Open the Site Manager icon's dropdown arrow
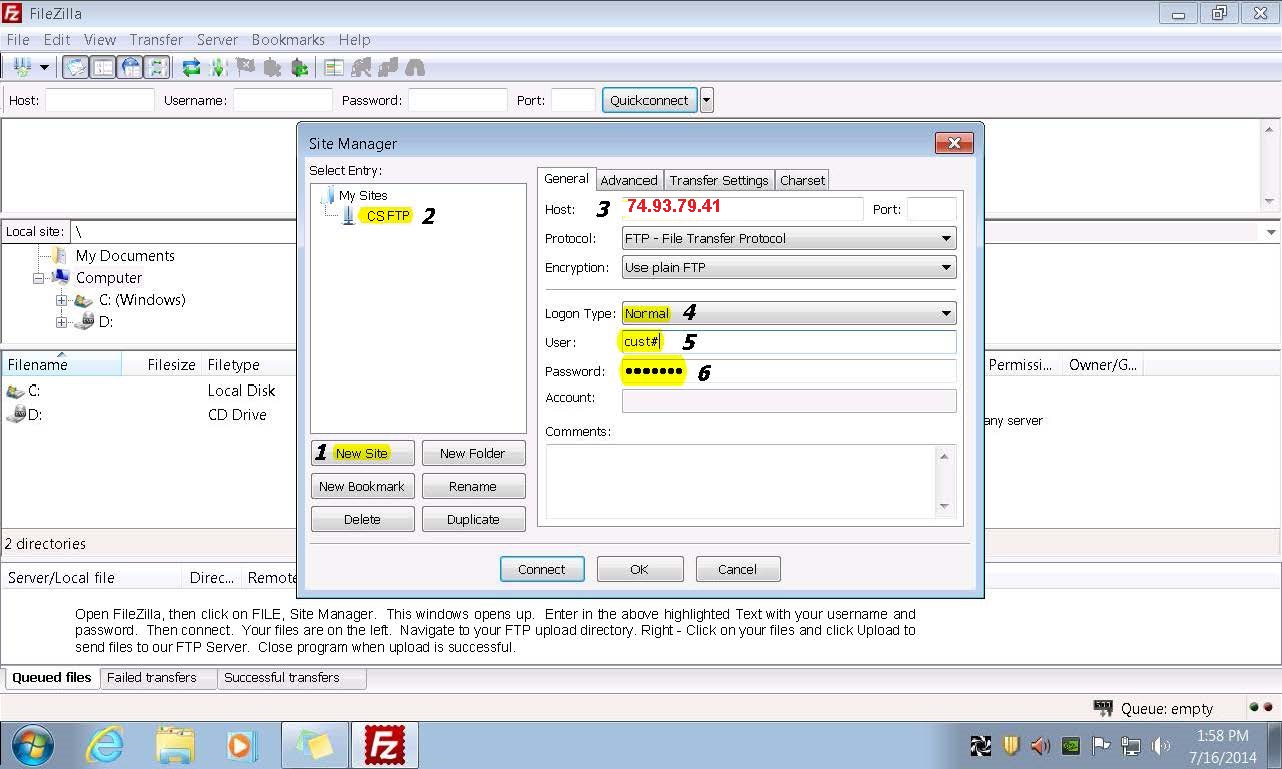This screenshot has width=1282, height=769. click(44, 68)
